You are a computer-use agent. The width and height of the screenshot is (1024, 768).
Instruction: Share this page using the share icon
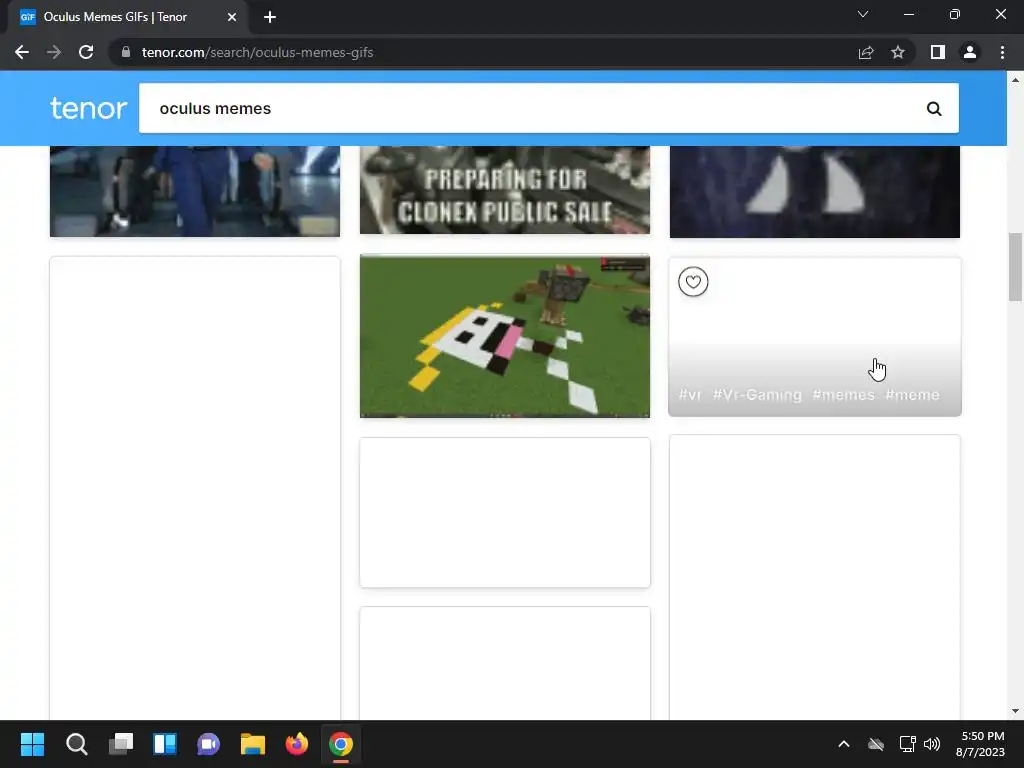pyautogui.click(x=866, y=52)
